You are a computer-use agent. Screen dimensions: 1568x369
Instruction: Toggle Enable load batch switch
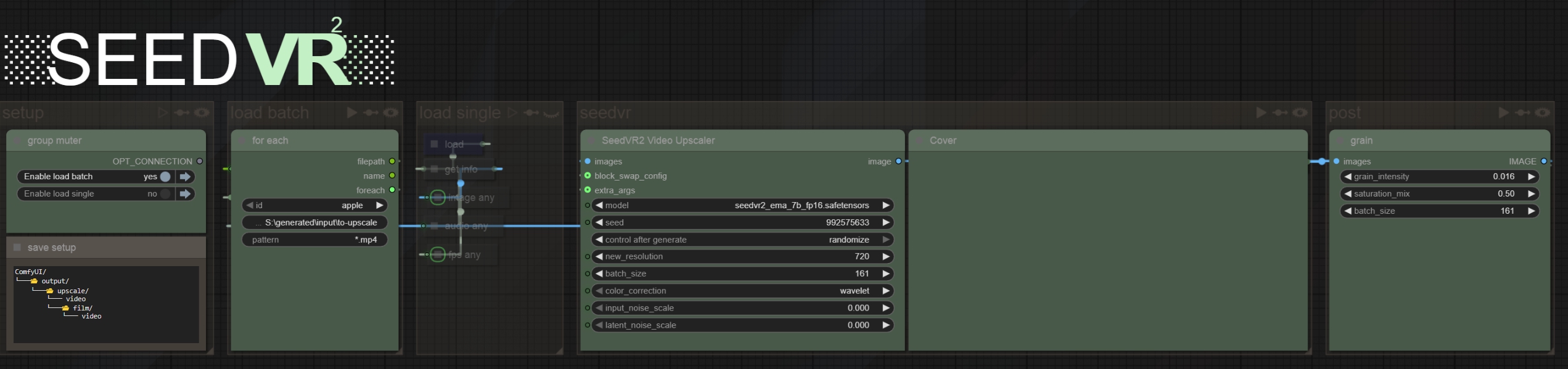pyautogui.click(x=165, y=177)
